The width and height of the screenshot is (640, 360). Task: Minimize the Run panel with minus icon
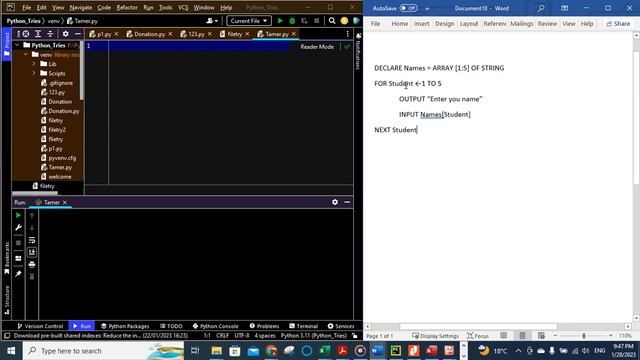pyautogui.click(x=347, y=202)
